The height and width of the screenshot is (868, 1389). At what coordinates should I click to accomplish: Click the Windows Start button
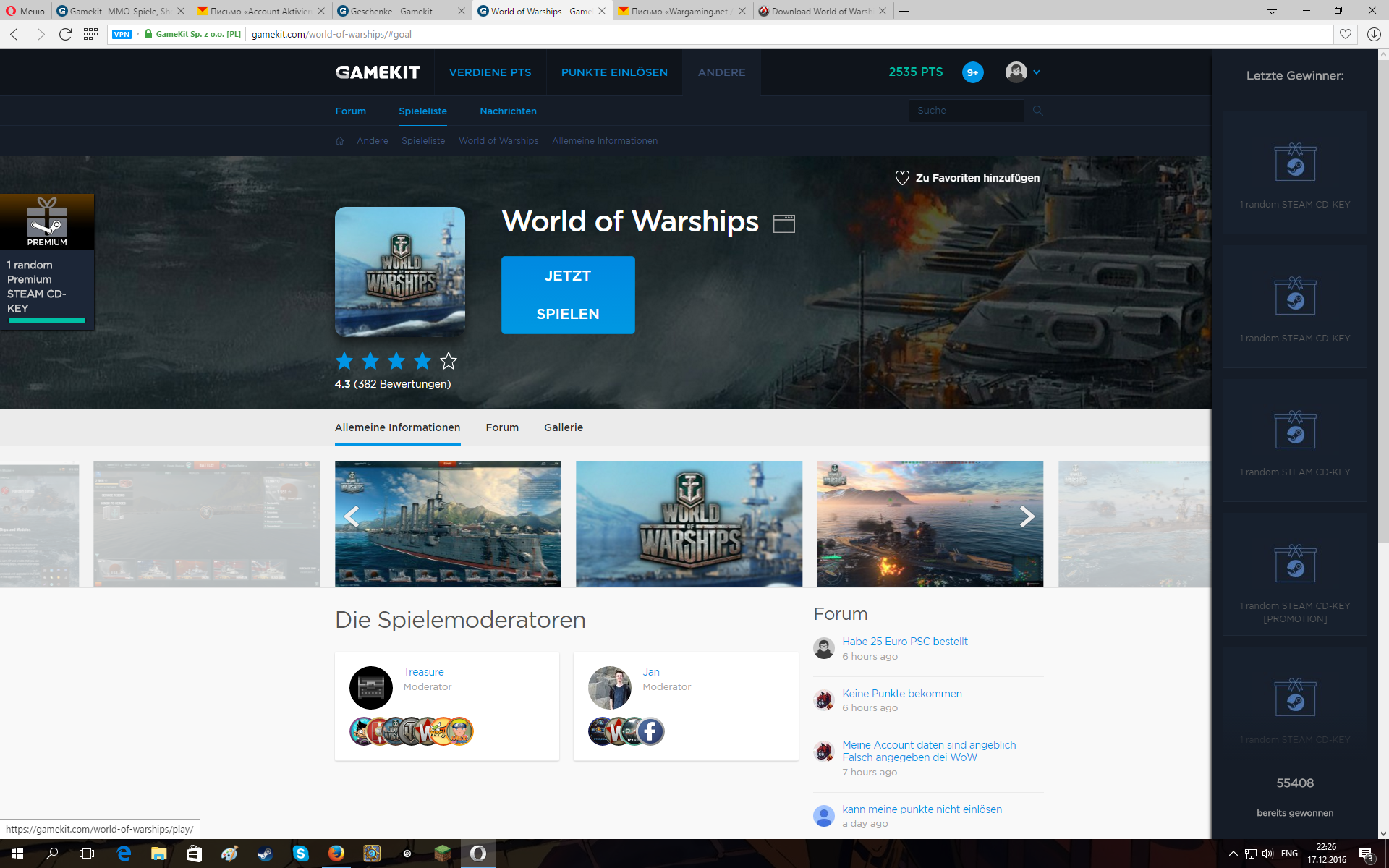pos(17,854)
